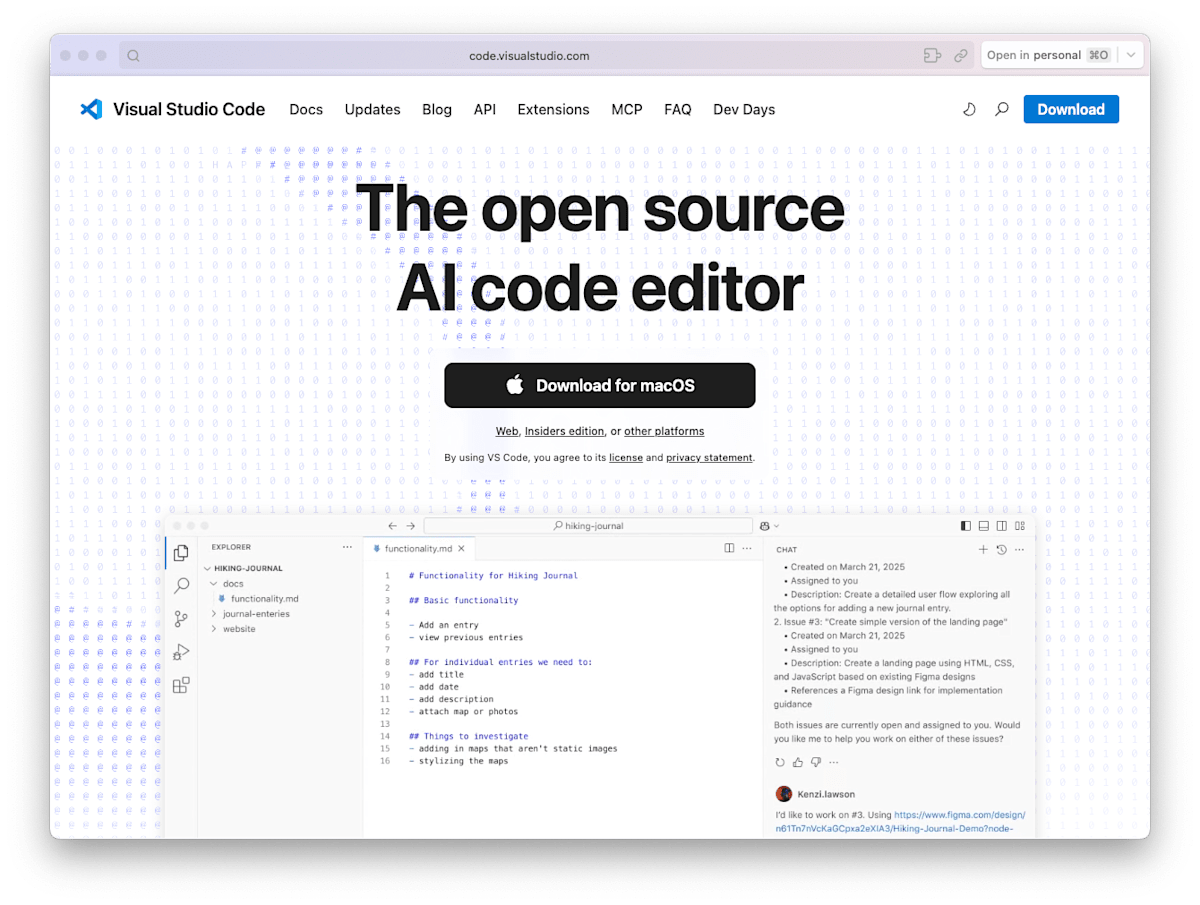Click the ellipsis beside the thumbs down icon

click(x=834, y=762)
